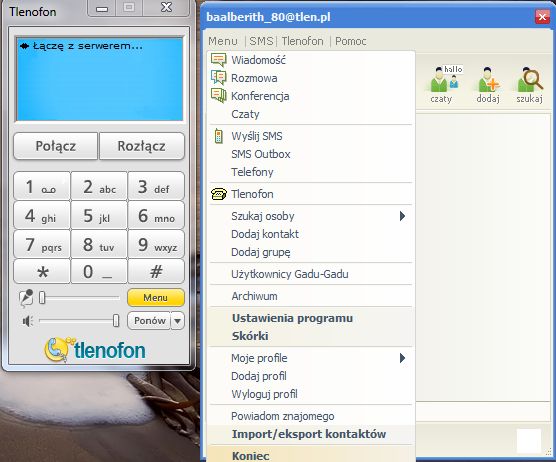Choose Konferencja from the menu

coord(311,96)
